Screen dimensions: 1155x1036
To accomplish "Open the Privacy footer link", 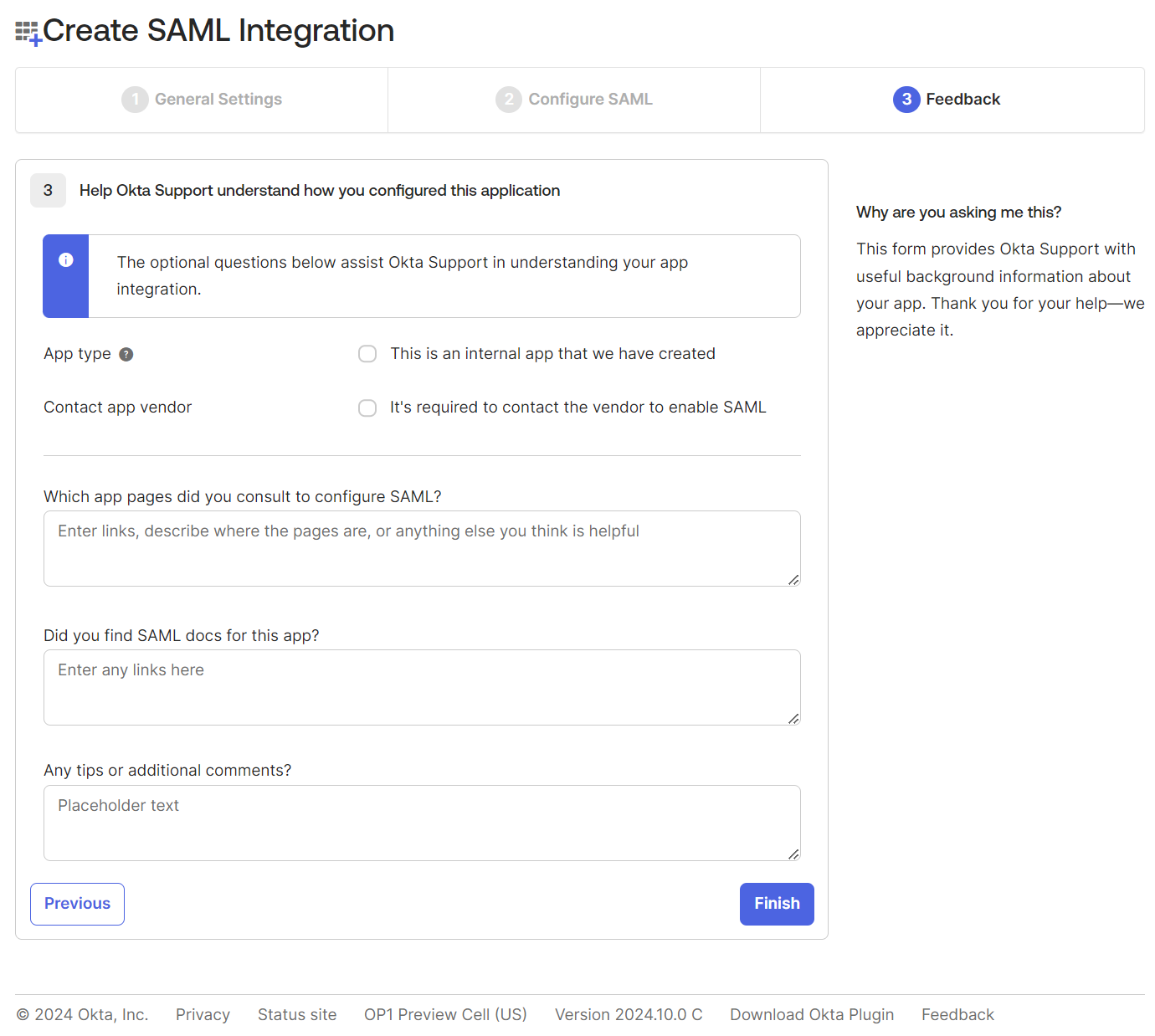I will pyautogui.click(x=203, y=1014).
